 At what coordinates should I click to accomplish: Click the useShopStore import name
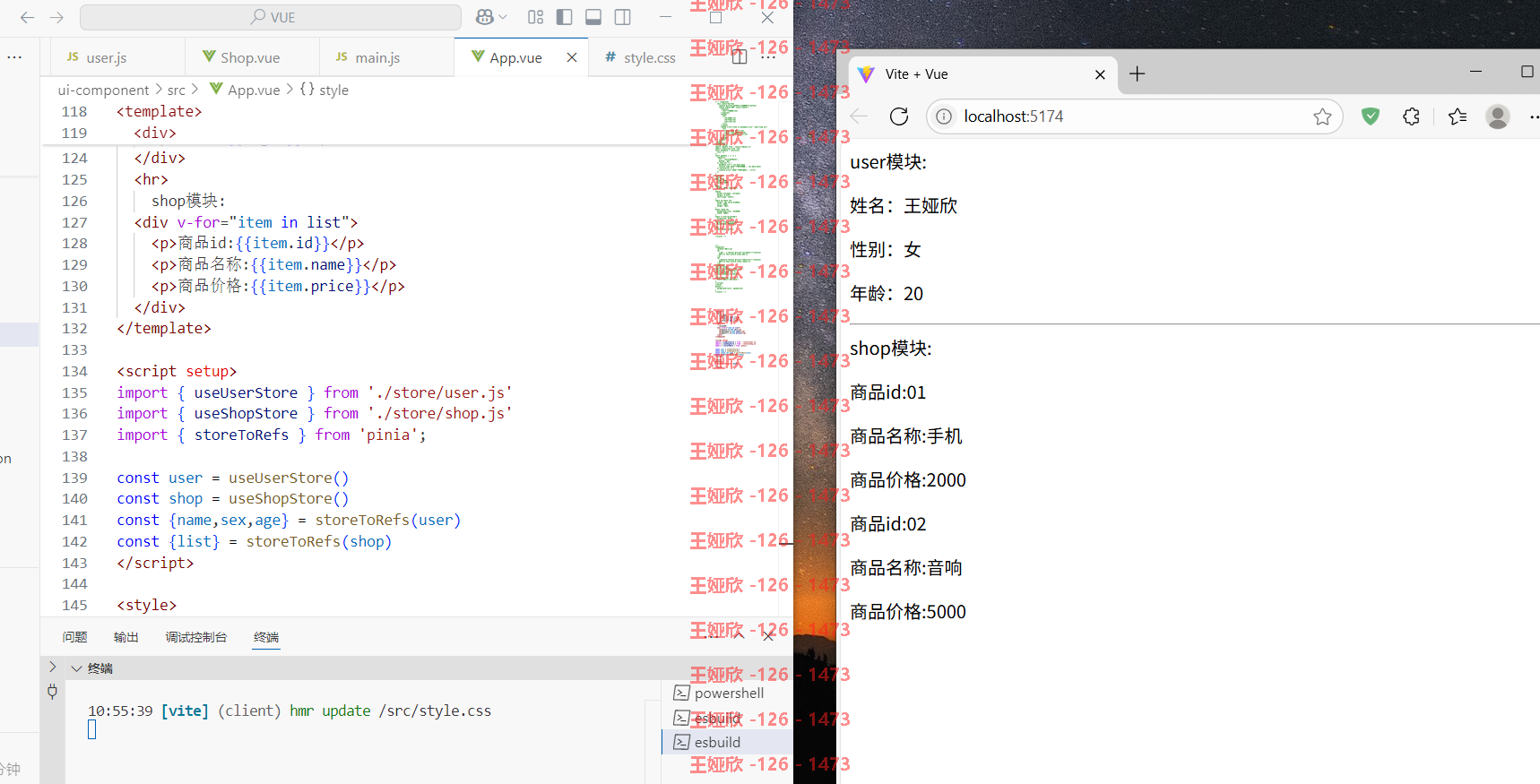246,413
